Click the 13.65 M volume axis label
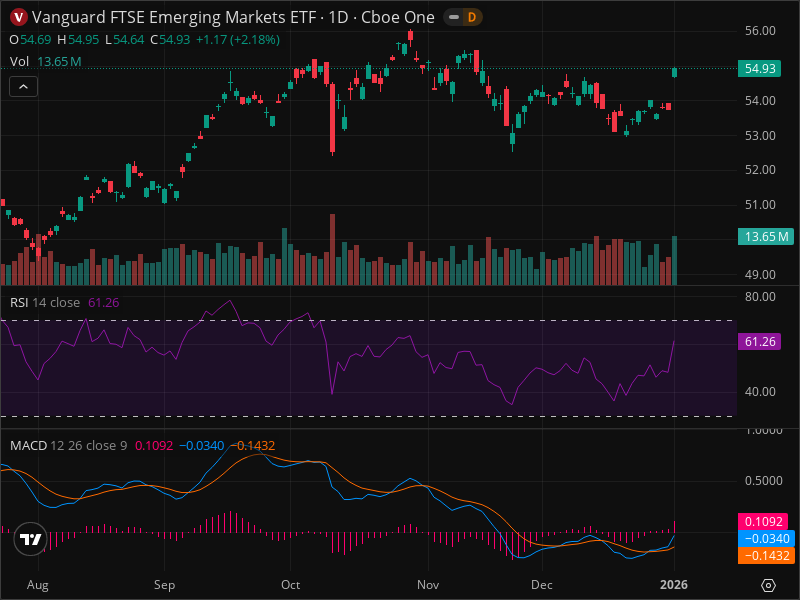 (x=765, y=237)
